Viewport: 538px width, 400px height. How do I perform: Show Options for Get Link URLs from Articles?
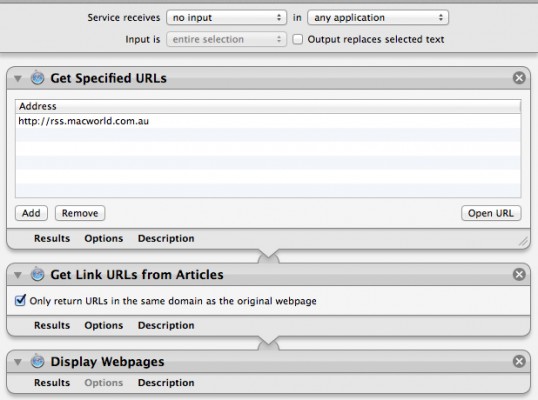pos(104,325)
